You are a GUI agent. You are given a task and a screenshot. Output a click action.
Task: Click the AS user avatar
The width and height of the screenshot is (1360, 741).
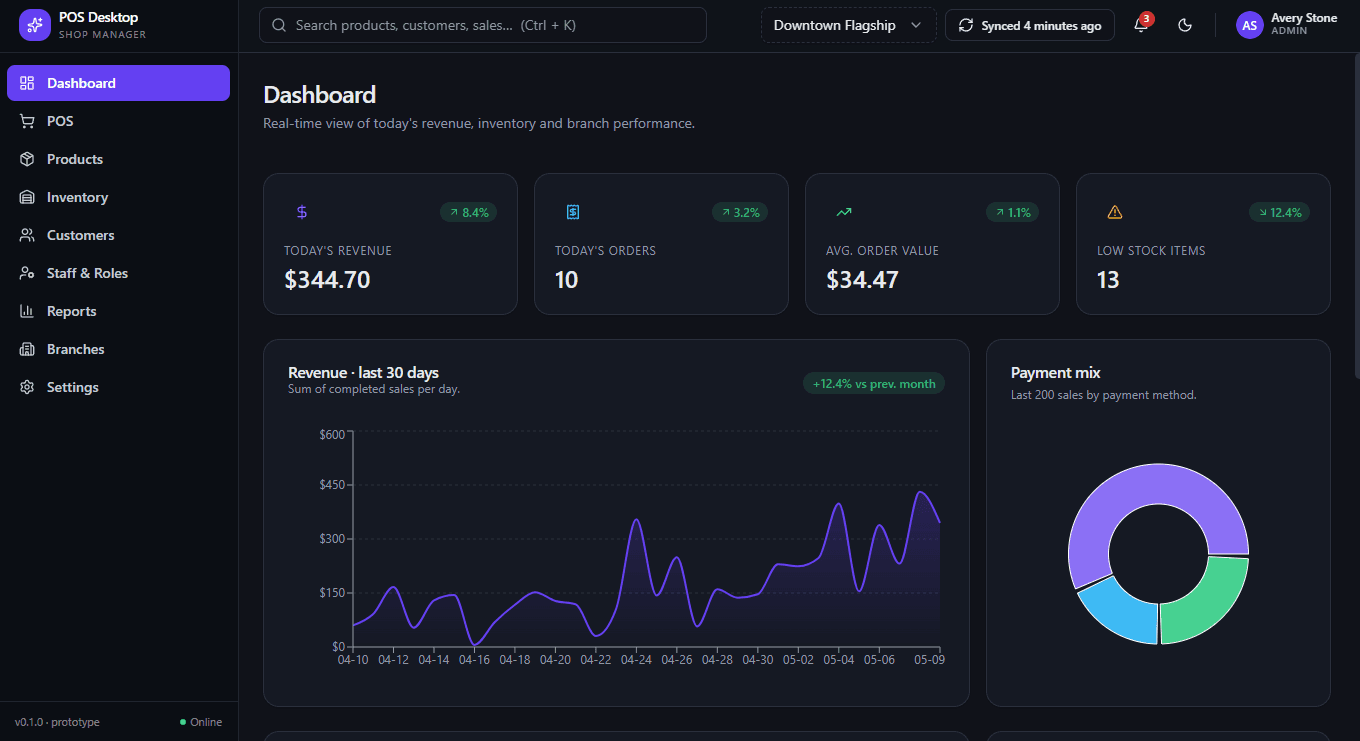click(1250, 25)
